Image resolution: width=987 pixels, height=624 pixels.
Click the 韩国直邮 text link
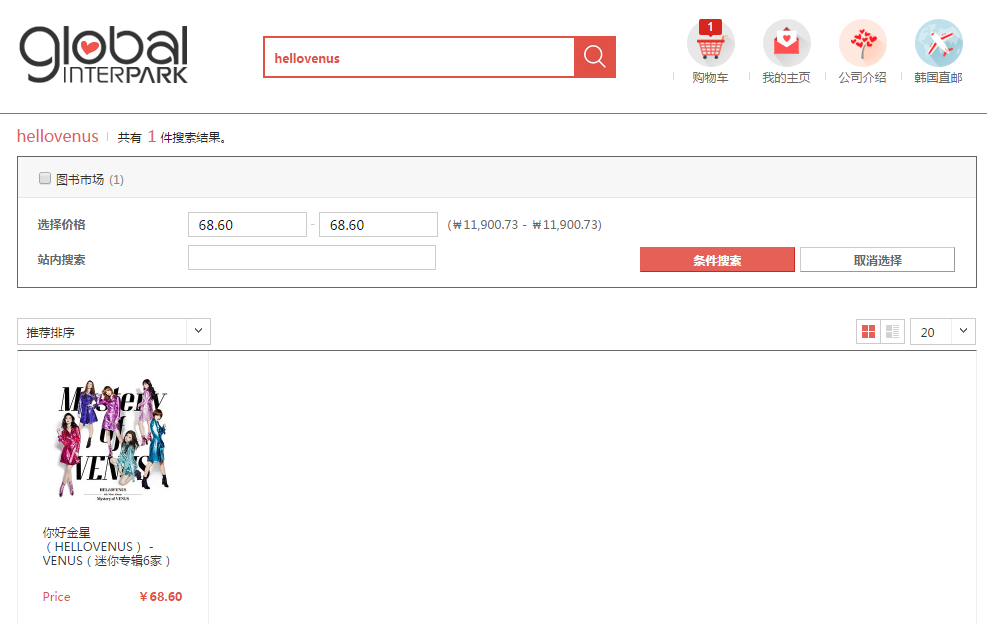(939, 77)
